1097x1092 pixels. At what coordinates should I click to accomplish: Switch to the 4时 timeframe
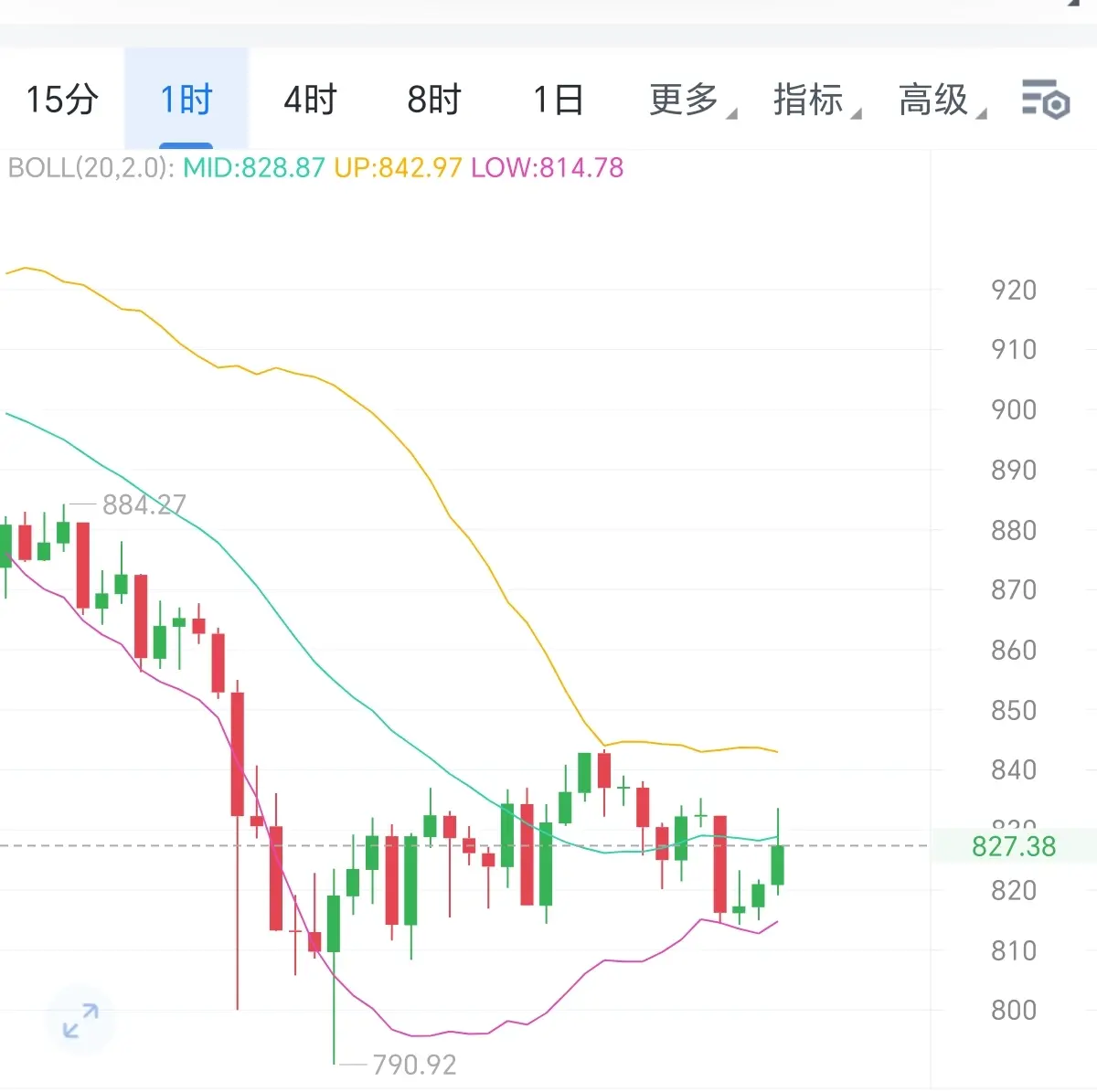coord(311,99)
